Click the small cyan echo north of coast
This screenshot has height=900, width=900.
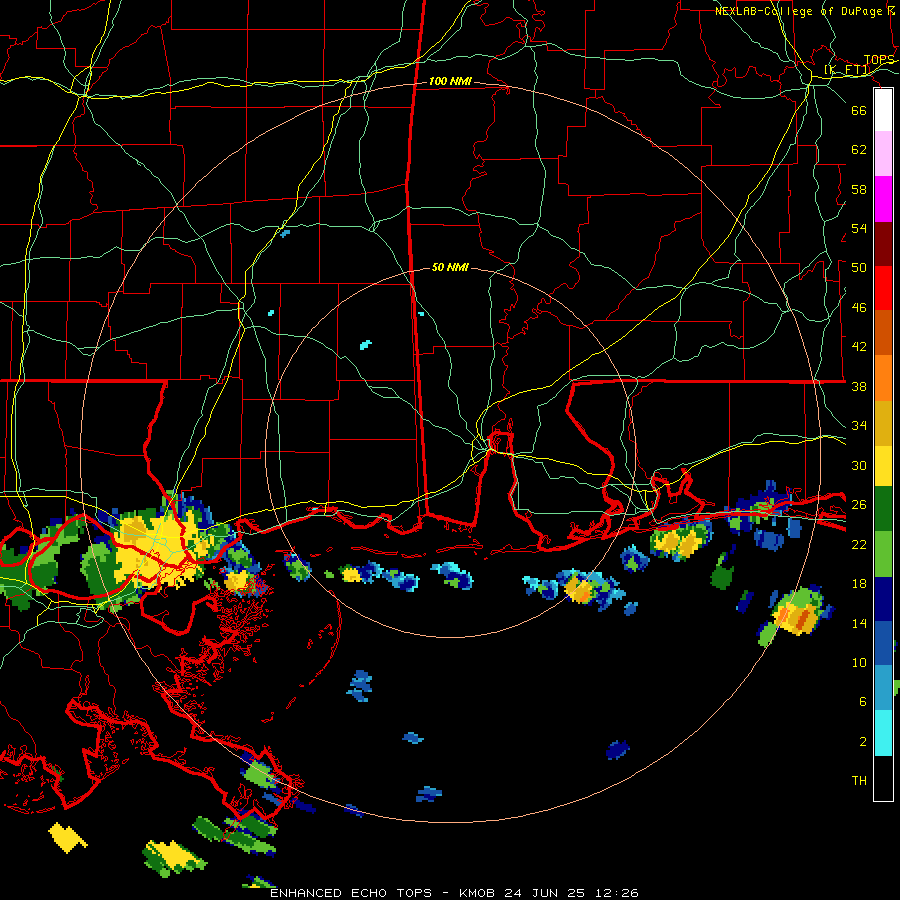tap(365, 345)
